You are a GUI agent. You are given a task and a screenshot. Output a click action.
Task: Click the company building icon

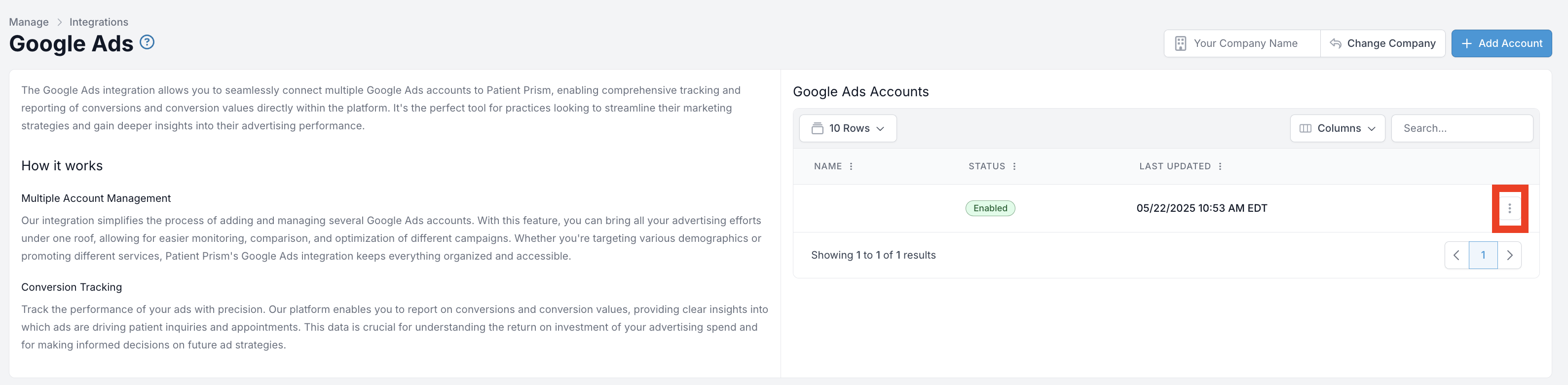pyautogui.click(x=1180, y=43)
